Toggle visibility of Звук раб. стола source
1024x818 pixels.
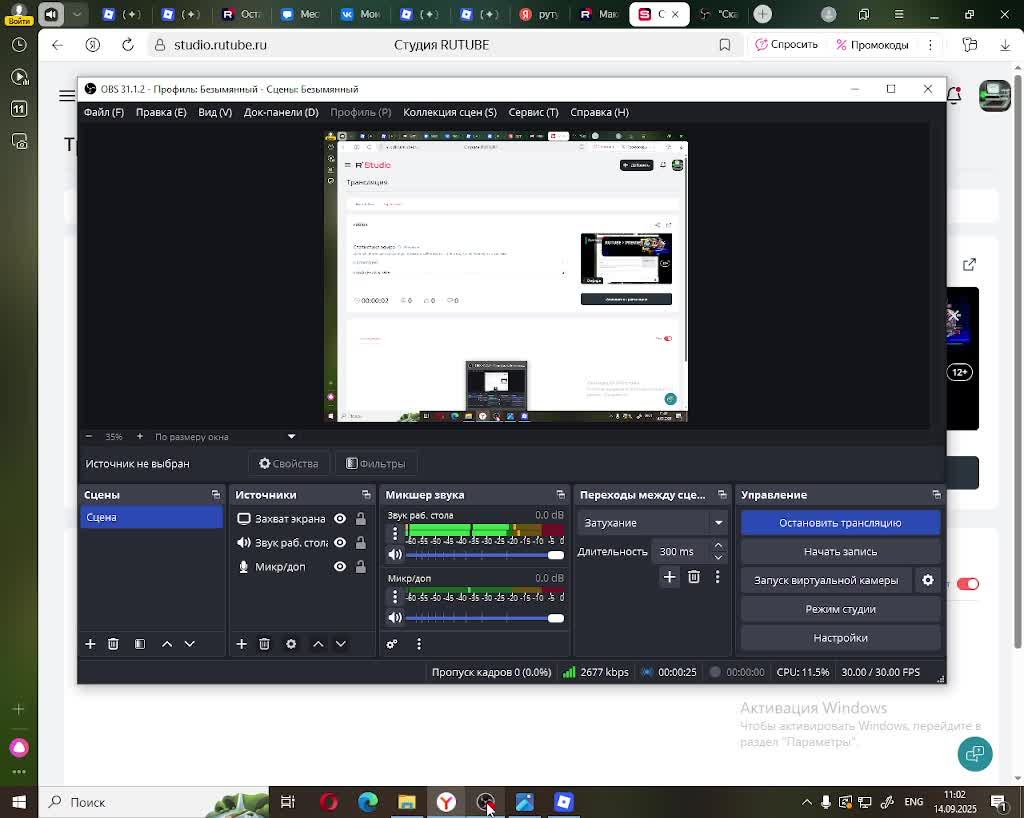[340, 543]
